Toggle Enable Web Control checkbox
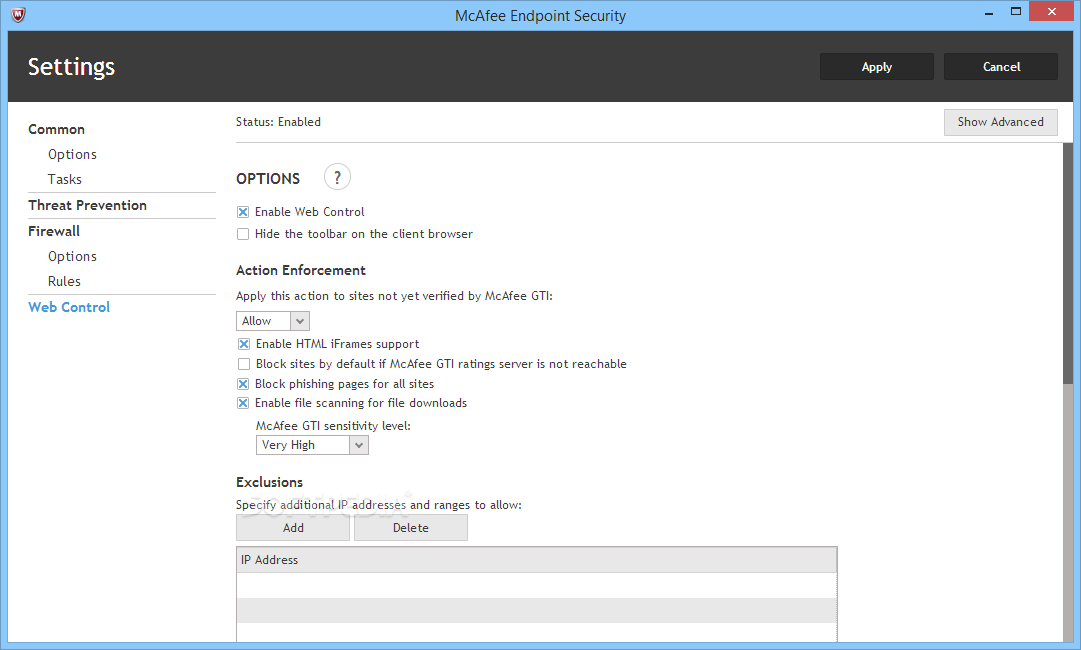 (x=243, y=212)
